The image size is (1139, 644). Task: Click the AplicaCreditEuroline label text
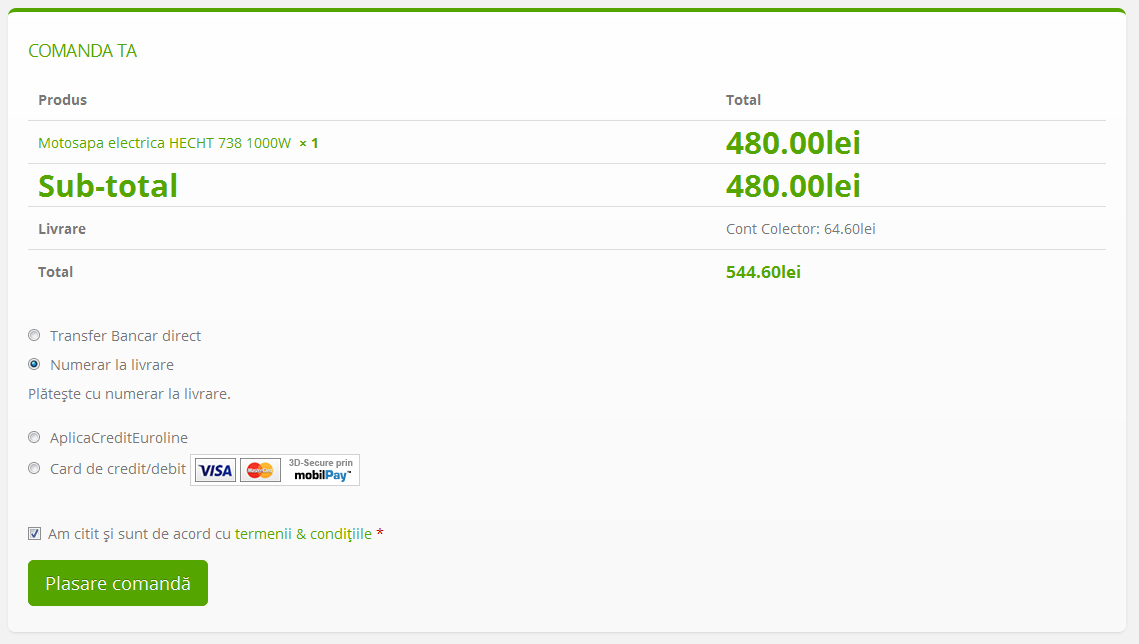coord(119,438)
